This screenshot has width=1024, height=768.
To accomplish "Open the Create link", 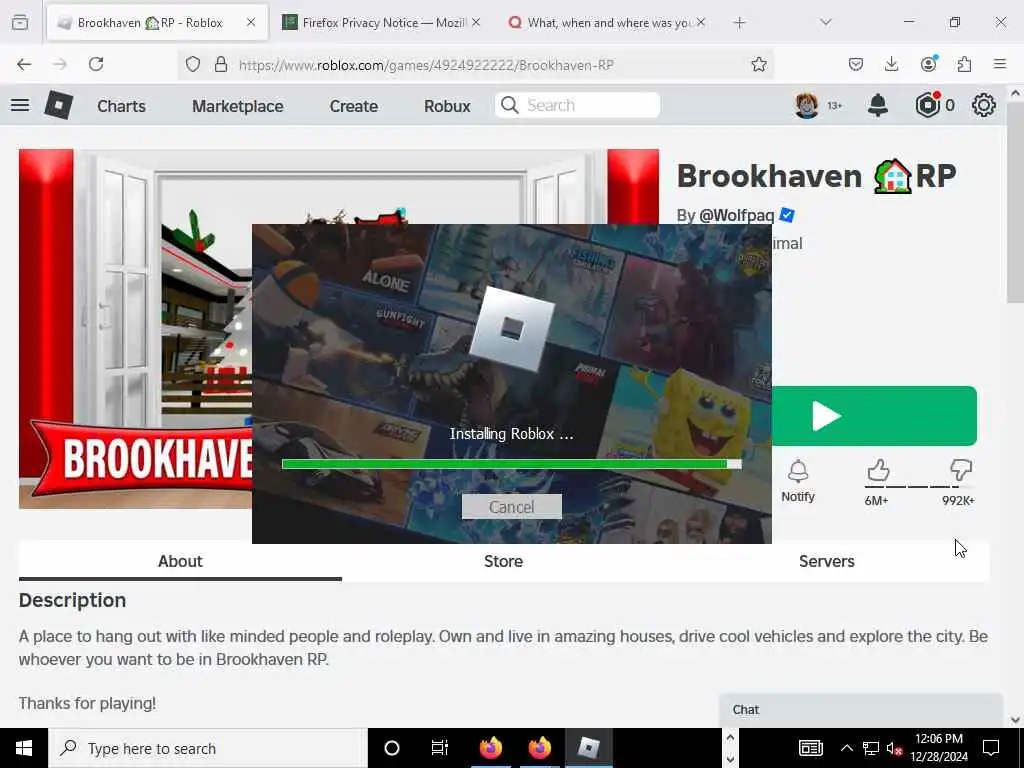I will point(353,106).
